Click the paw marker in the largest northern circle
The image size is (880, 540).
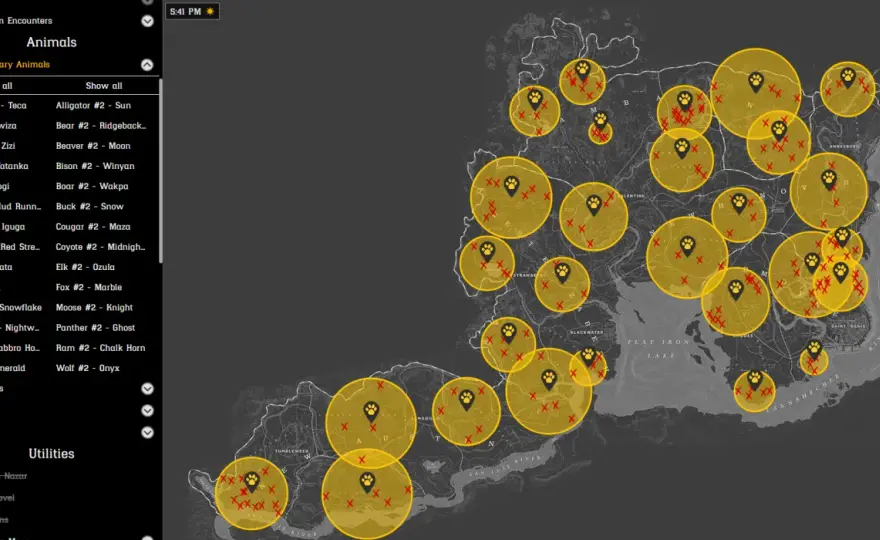(x=756, y=82)
